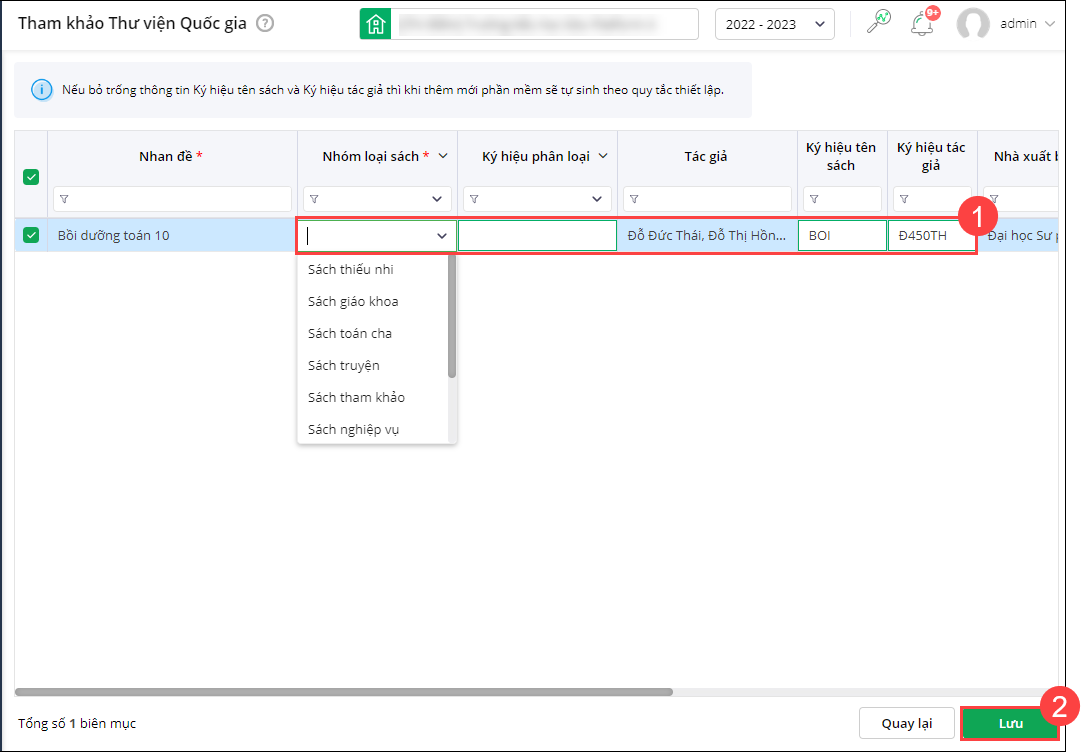The image size is (1081, 752).
Task: Click the Lưu save button
Action: [x=1009, y=723]
